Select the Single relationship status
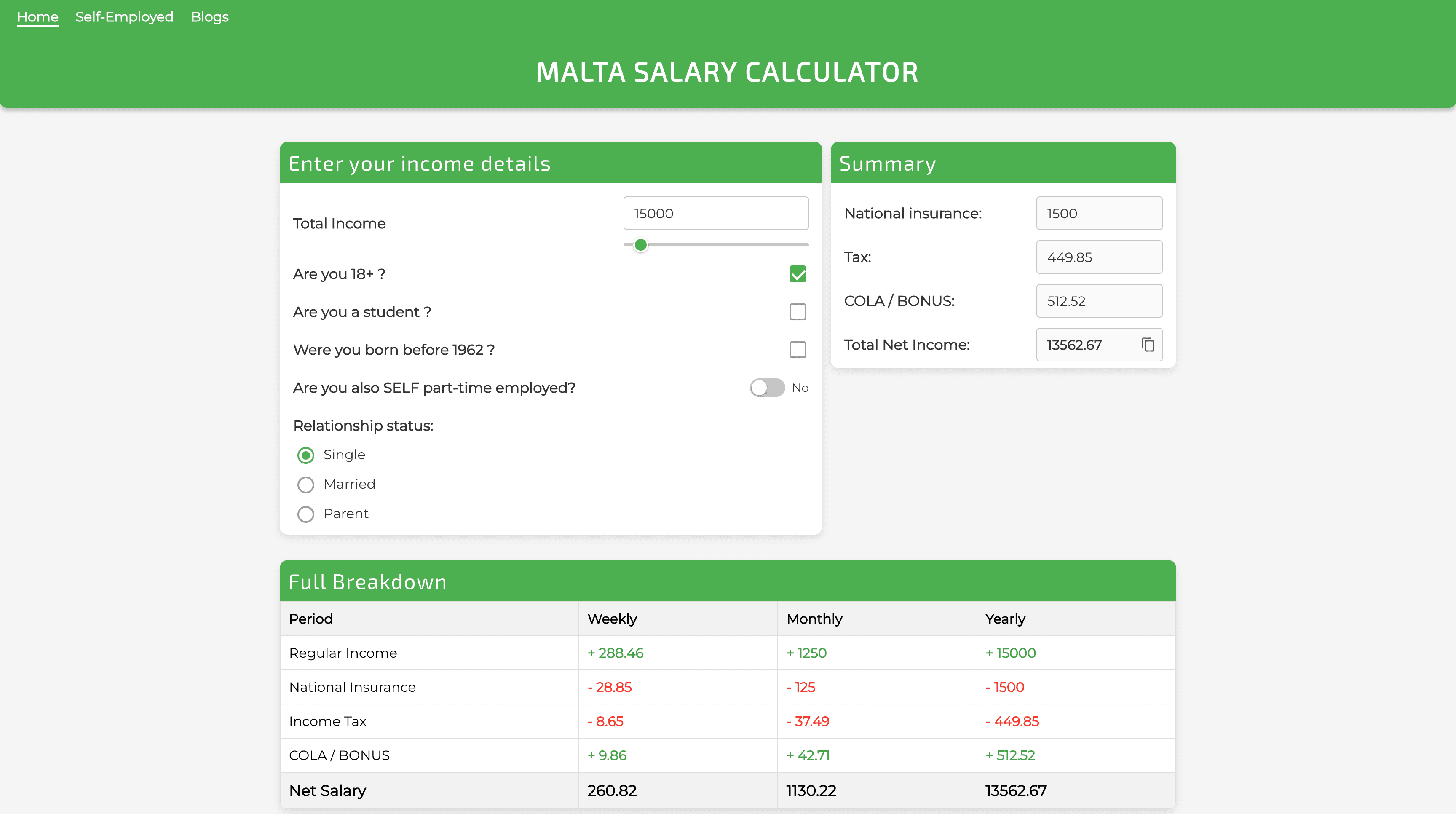Image resolution: width=1456 pixels, height=814 pixels. [306, 455]
